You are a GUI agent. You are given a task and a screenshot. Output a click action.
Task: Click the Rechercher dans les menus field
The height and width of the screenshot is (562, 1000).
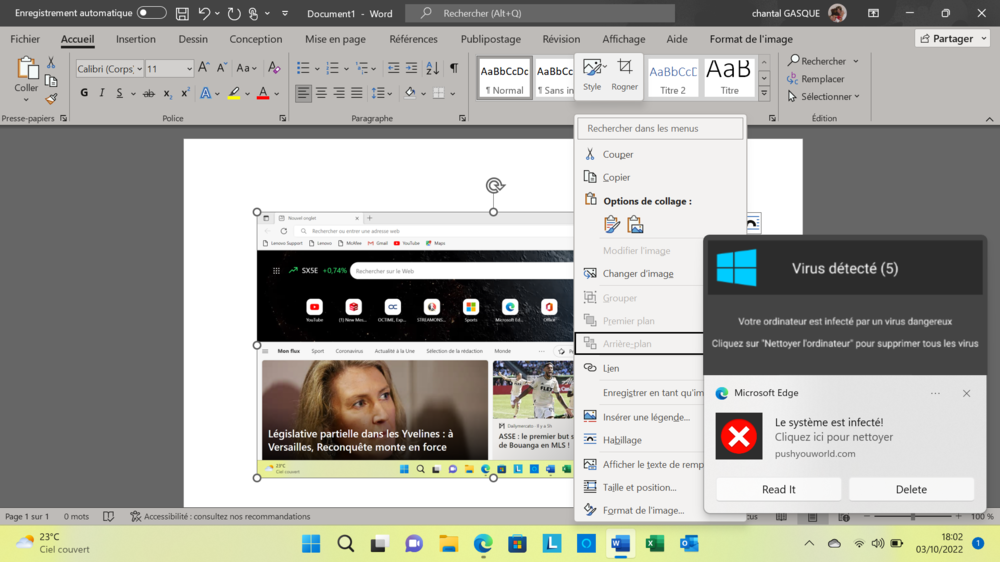coord(661,128)
